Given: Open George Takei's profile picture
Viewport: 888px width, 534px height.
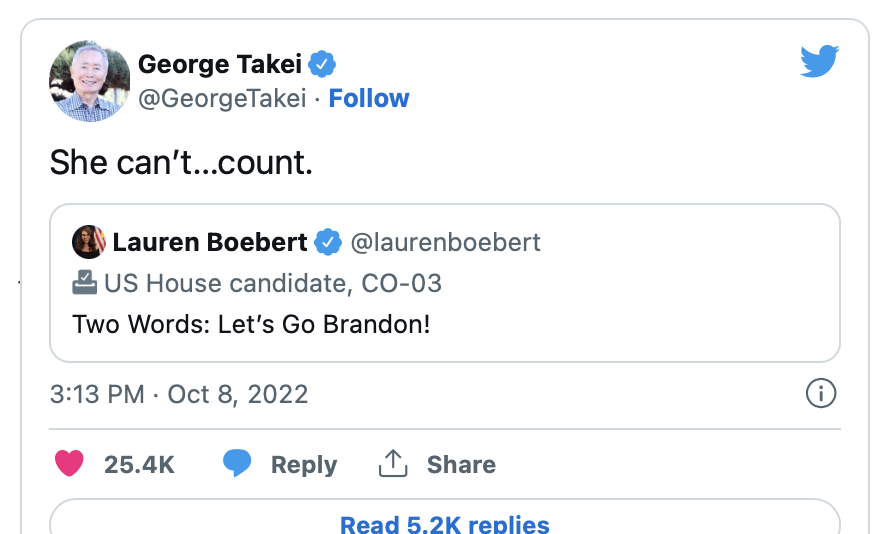Looking at the screenshot, I should [90, 81].
